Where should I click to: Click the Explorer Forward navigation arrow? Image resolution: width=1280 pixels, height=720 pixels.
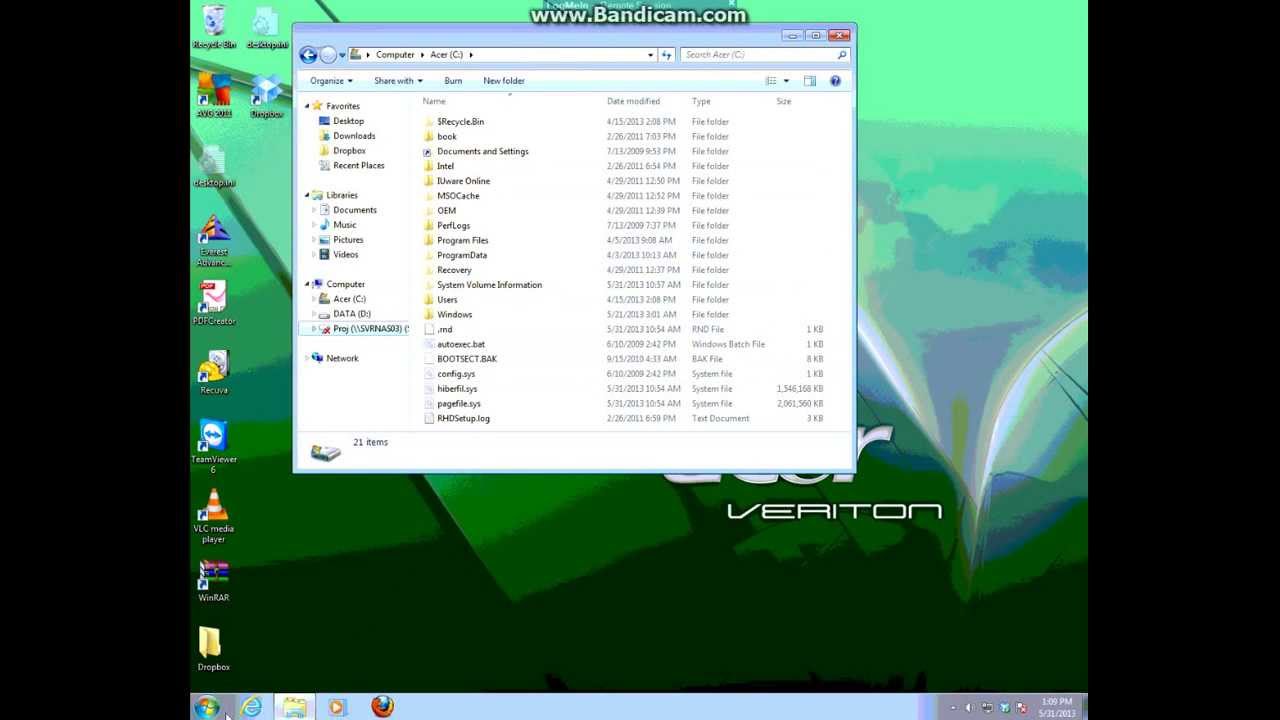328,55
